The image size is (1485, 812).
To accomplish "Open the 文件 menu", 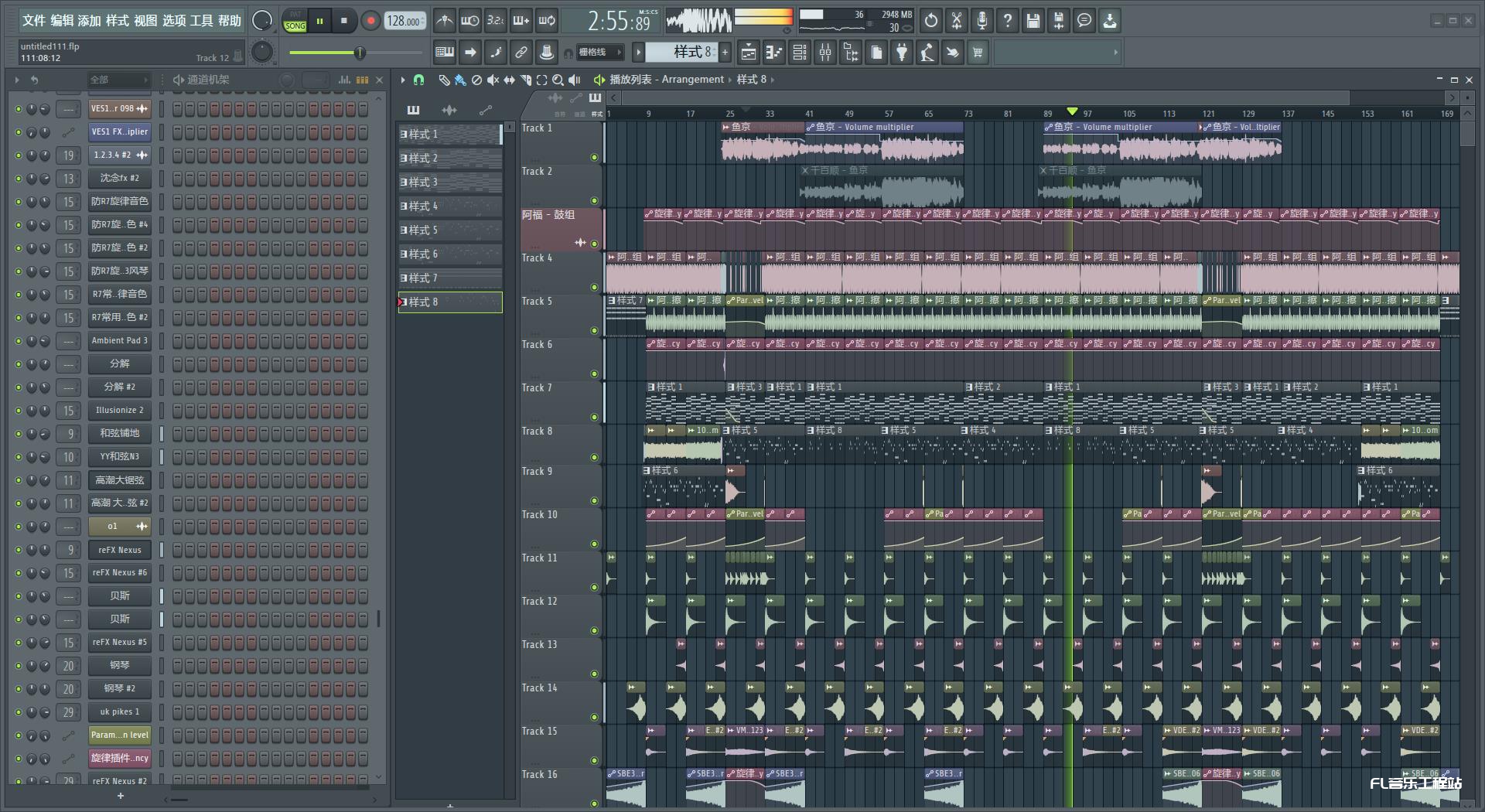I will pyautogui.click(x=34, y=21).
